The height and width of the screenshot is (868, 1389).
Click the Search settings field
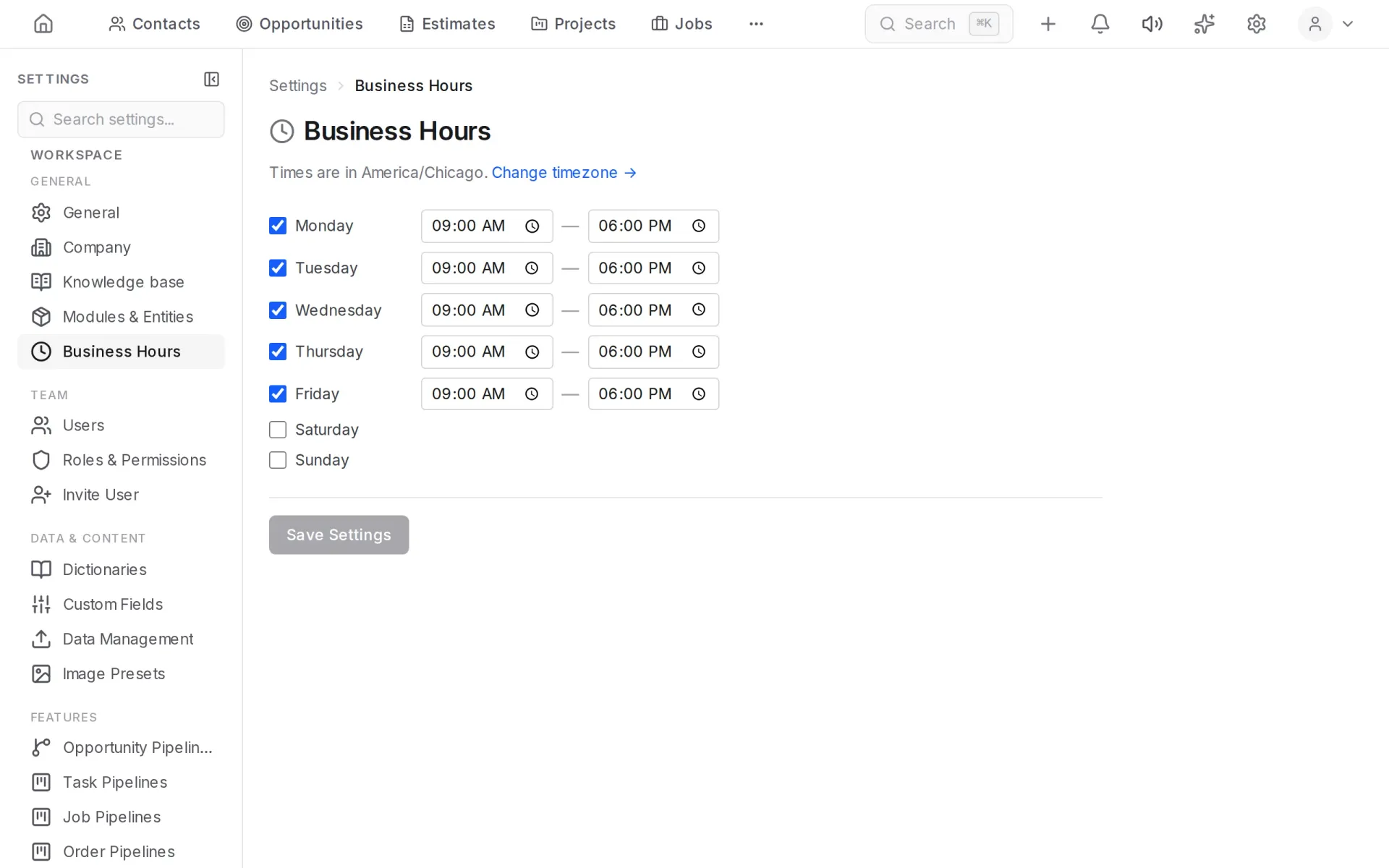pyautogui.click(x=121, y=119)
